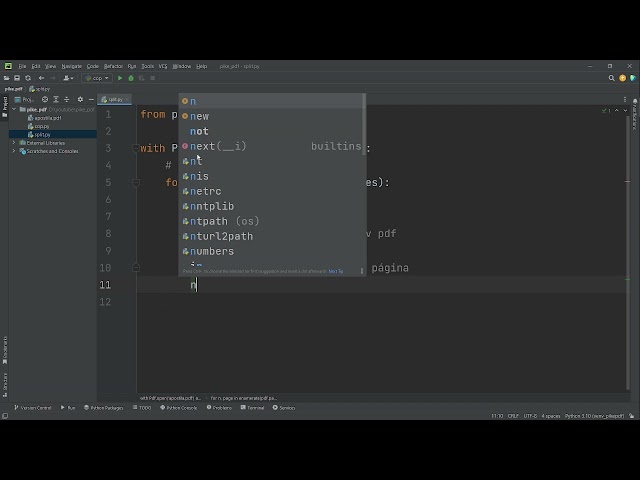Hide the Project panel with minus icon
Screen dimensions: 640x480
[x=91, y=100]
